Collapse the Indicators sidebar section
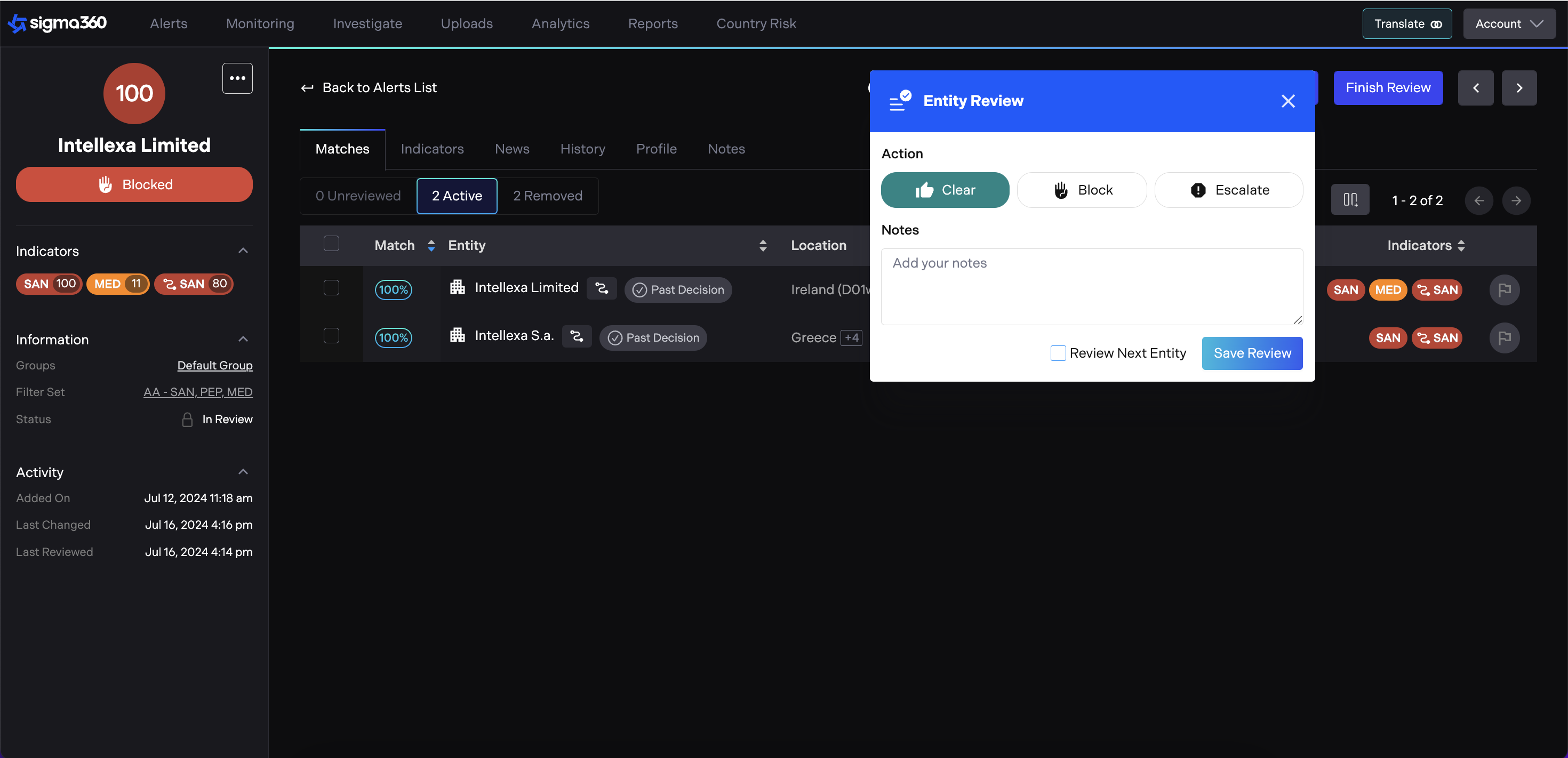The height and width of the screenshot is (758, 1568). pos(243,251)
